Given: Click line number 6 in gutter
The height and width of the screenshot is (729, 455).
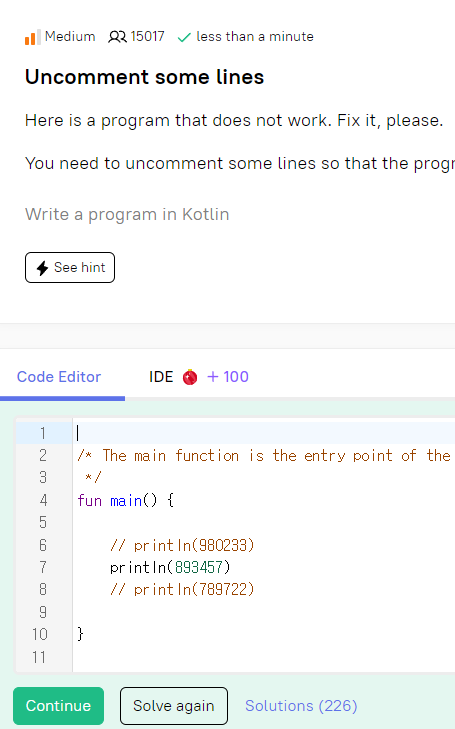Looking at the screenshot, I should (43, 545).
